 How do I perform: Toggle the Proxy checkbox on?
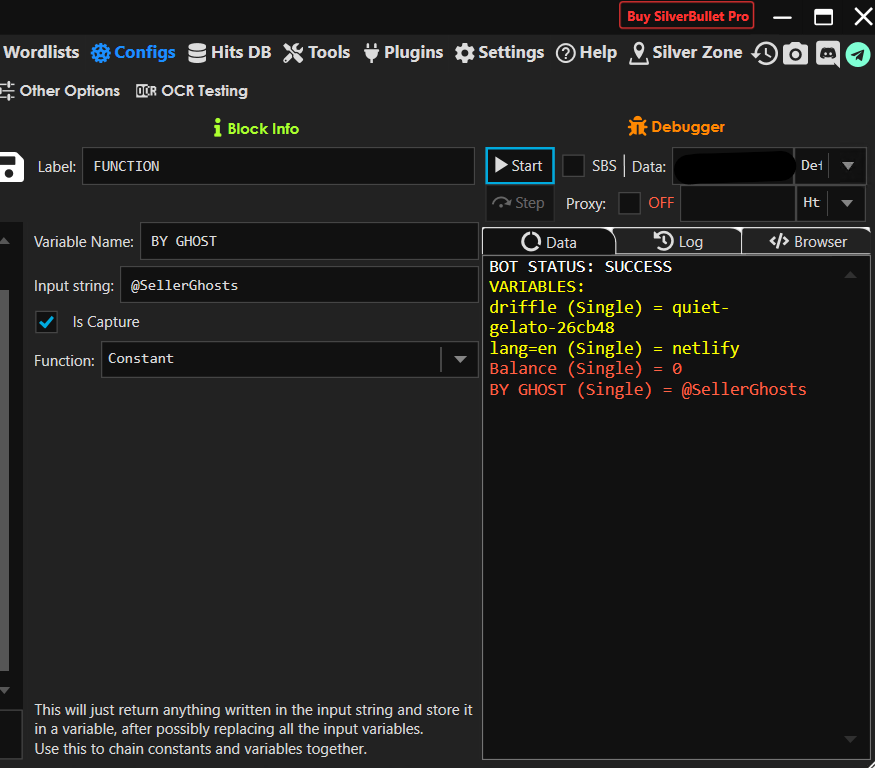[x=629, y=203]
